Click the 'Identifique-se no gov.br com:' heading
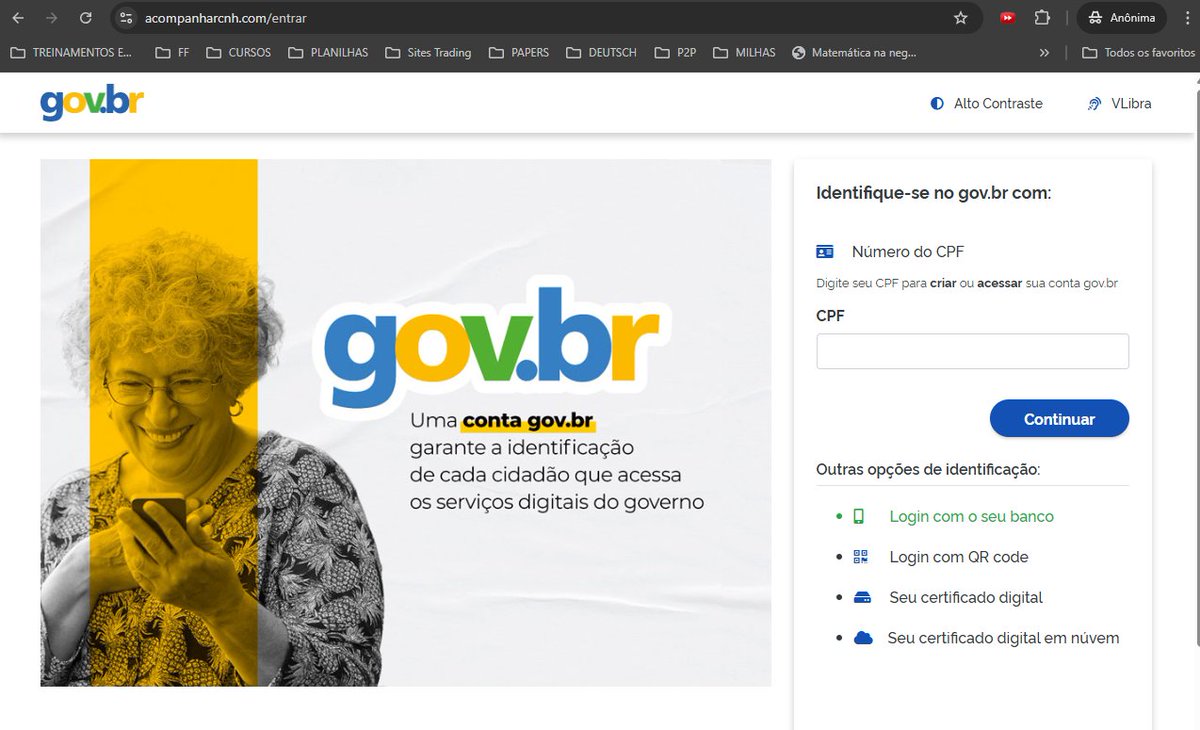 click(x=933, y=193)
